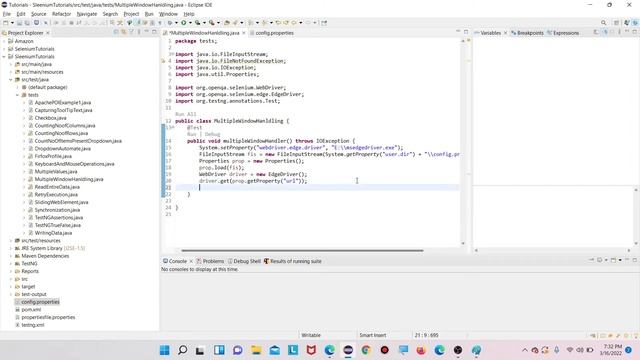Open Results of running suite tab

[x=293, y=261]
